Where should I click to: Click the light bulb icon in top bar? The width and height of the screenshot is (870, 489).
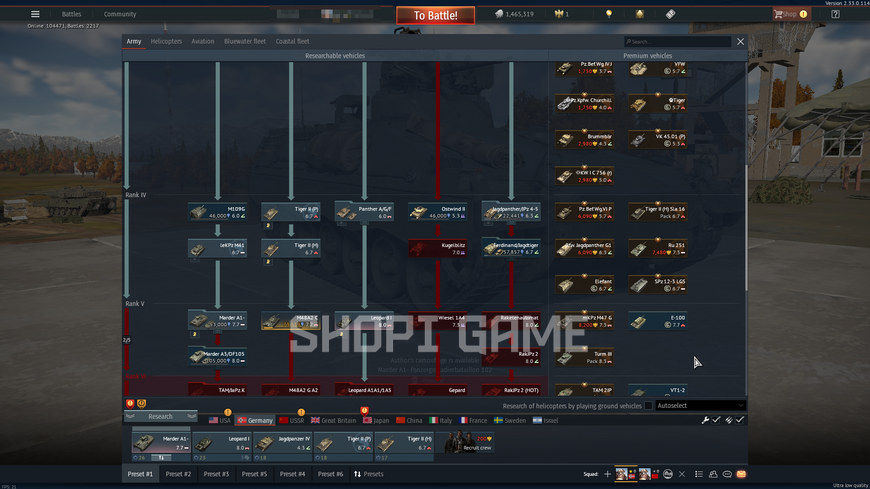pos(609,14)
